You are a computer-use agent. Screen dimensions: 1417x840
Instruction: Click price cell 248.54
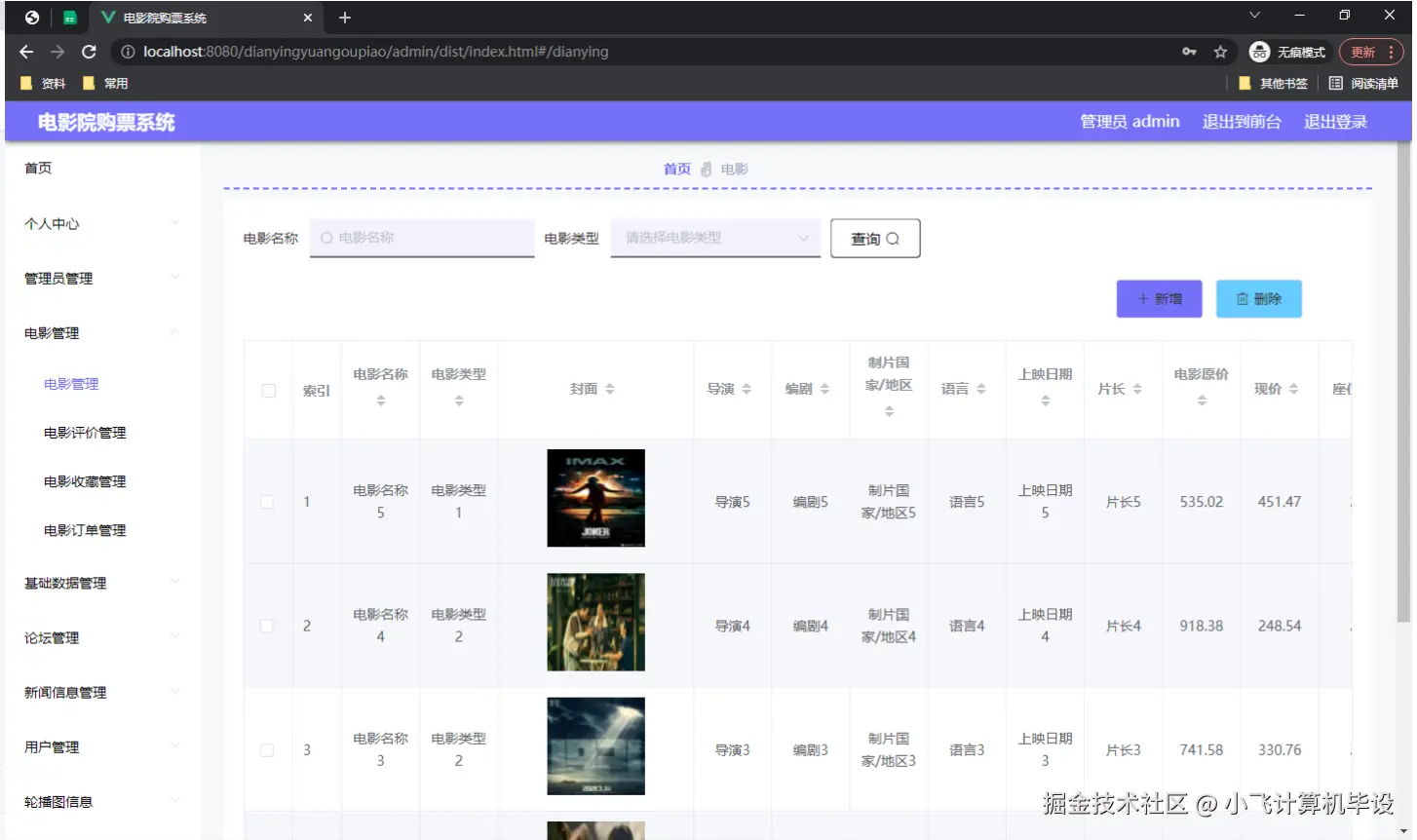pyautogui.click(x=1280, y=626)
